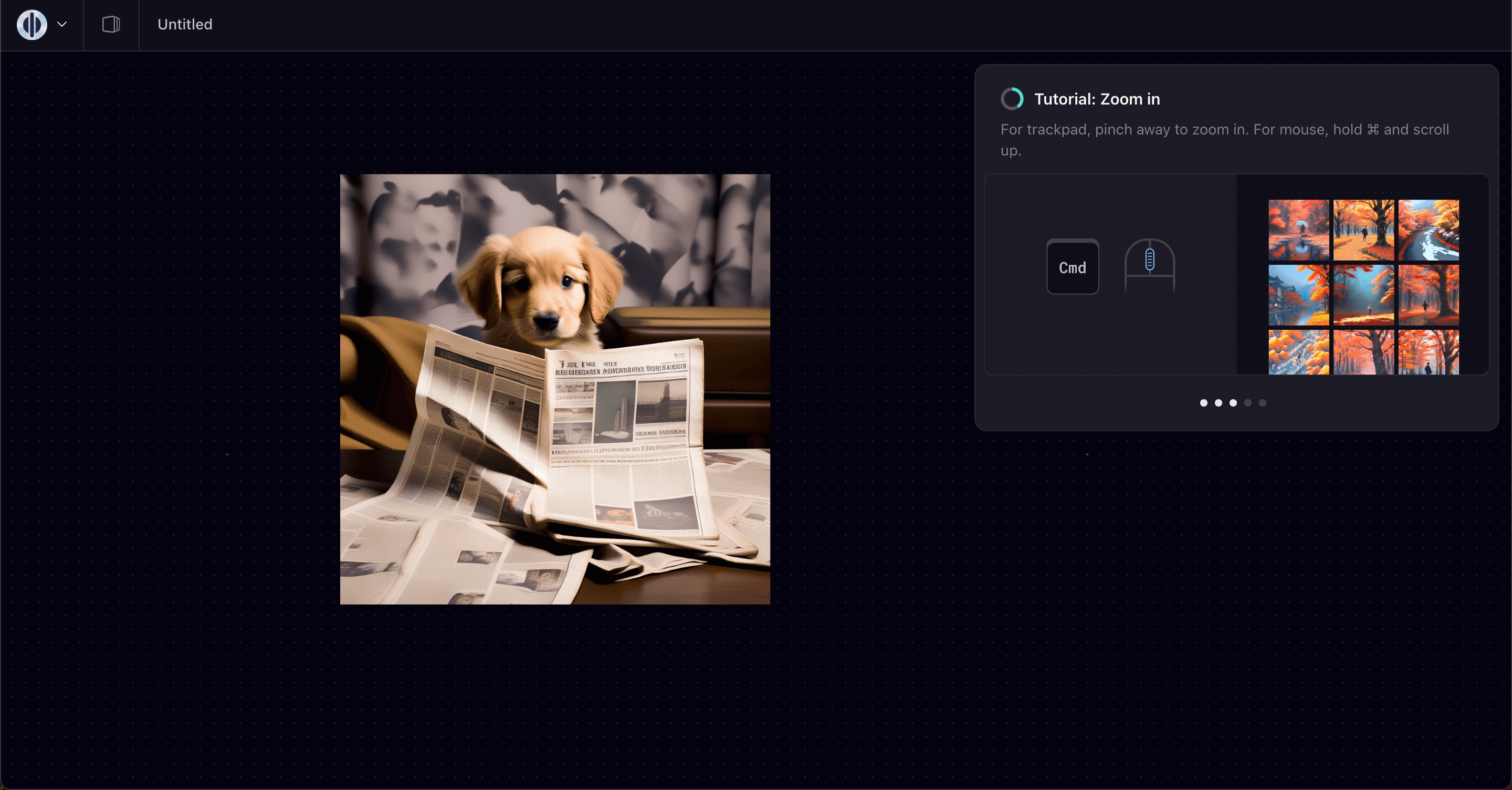Screen dimensions: 1512x790
Task: Select the center thumbnail with blue sky
Action: tap(1363, 295)
